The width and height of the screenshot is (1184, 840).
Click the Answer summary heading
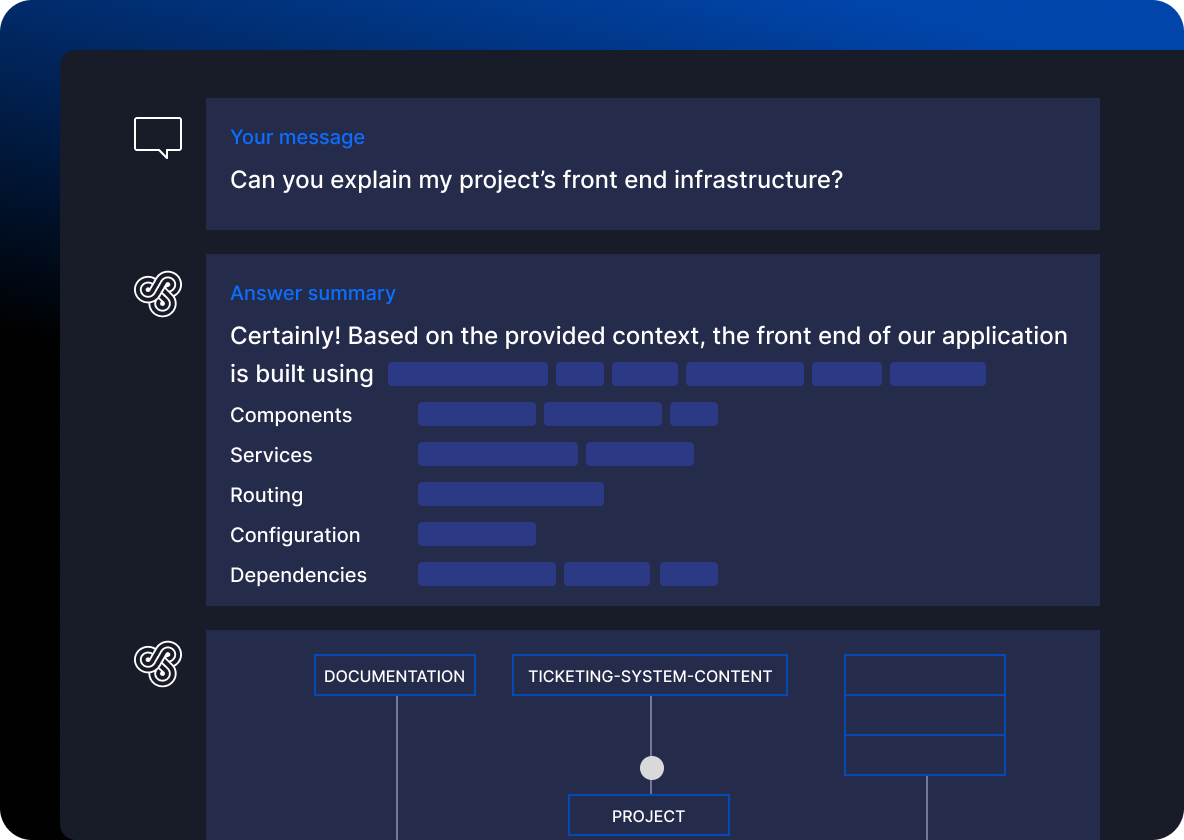coord(312,294)
